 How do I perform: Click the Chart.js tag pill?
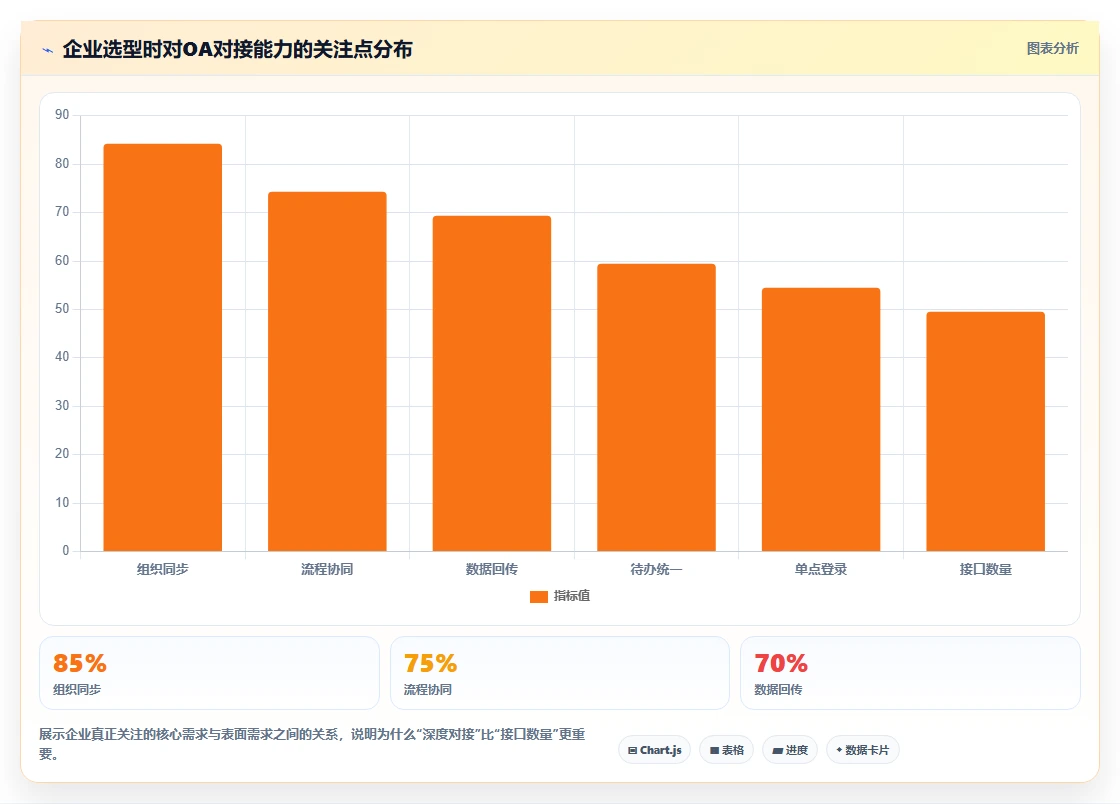(x=654, y=750)
